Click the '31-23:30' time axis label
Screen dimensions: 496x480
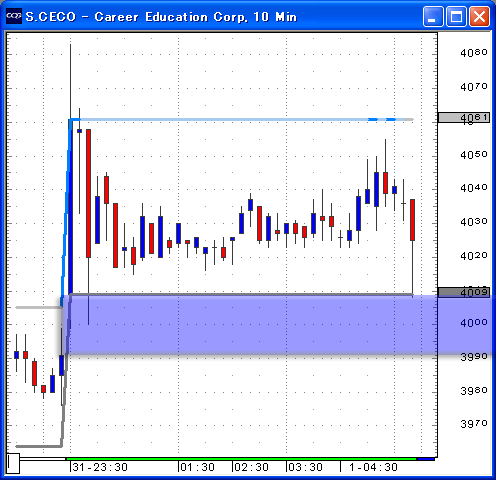pyautogui.click(x=100, y=467)
